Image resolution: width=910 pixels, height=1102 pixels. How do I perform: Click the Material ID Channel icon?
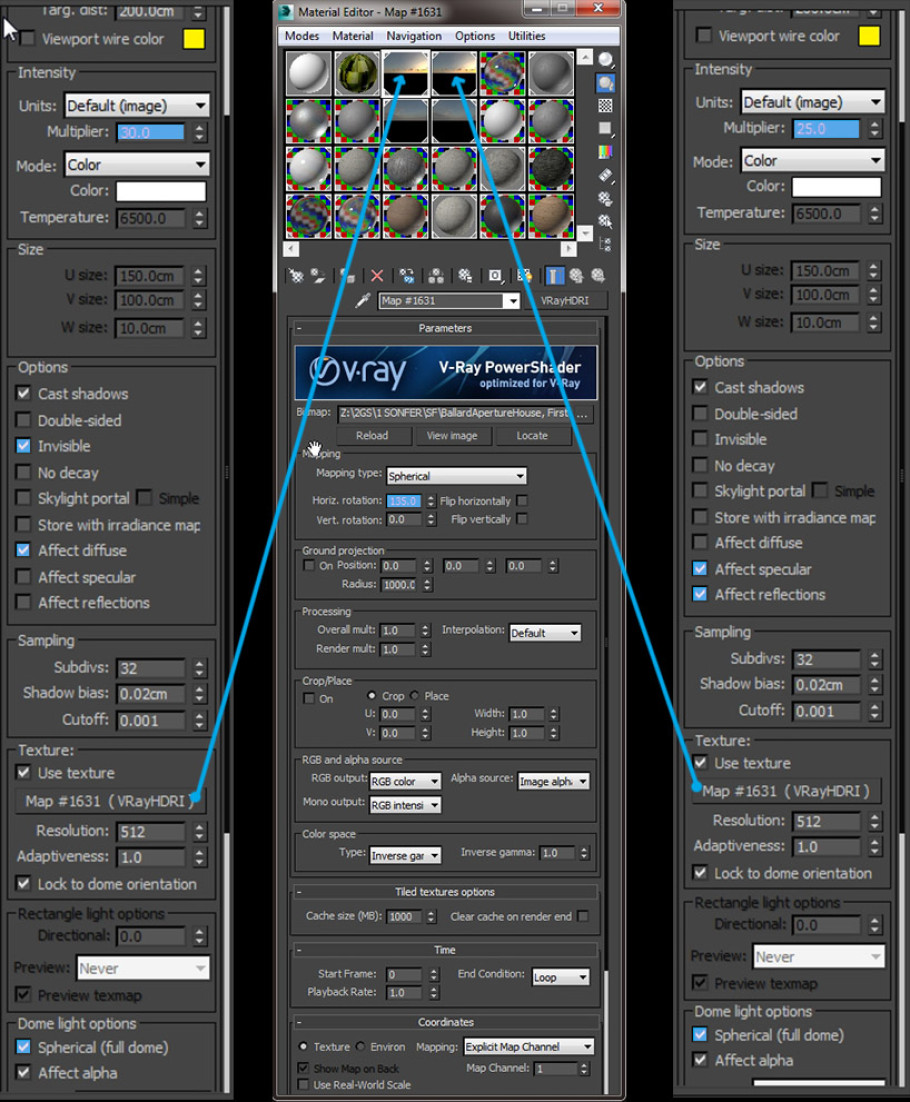coord(495,276)
